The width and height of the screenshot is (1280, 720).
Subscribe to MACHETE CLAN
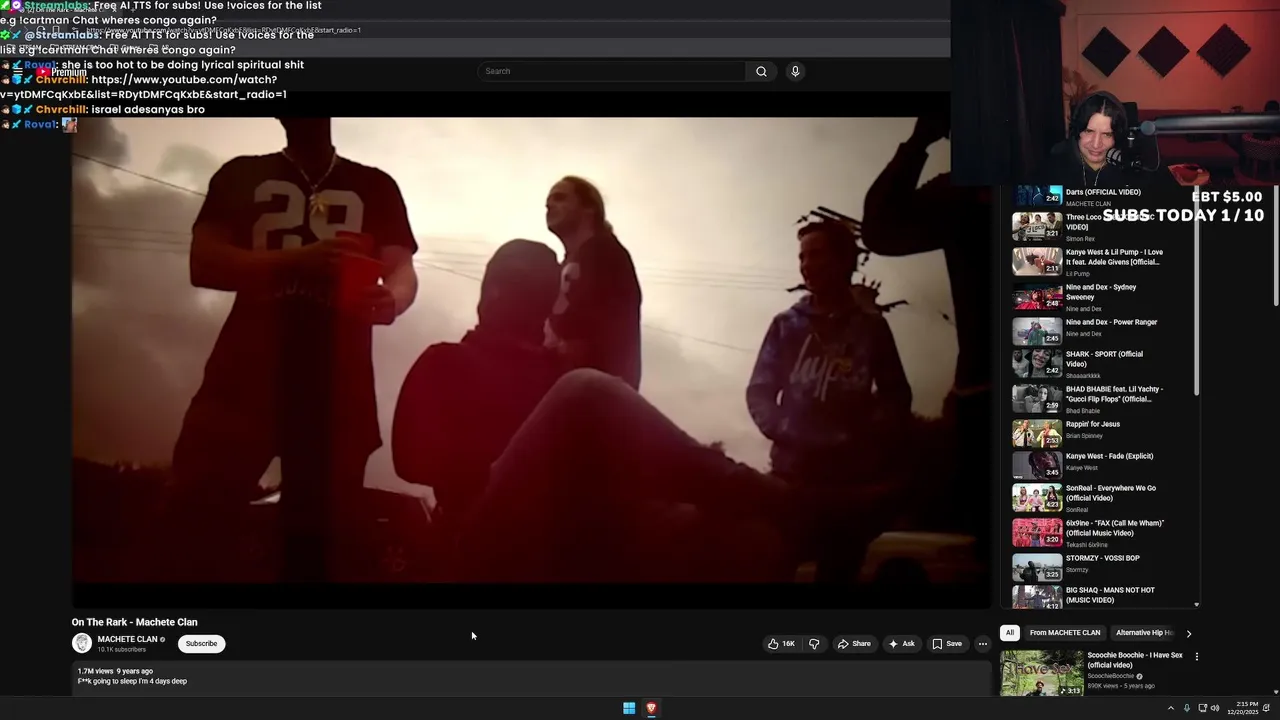click(201, 644)
